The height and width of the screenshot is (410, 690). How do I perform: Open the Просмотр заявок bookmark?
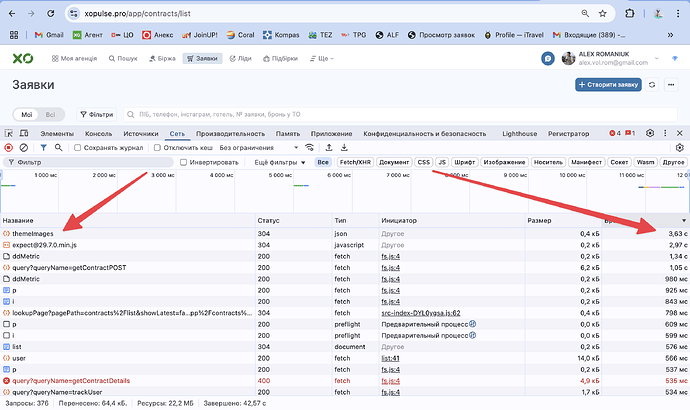tap(441, 35)
